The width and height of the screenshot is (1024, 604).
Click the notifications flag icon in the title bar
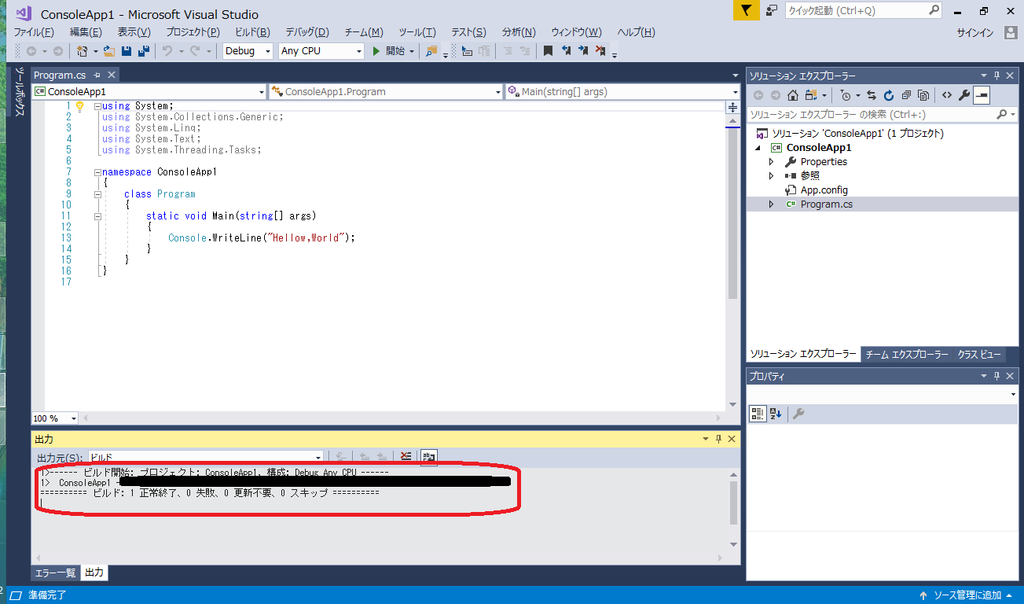click(746, 10)
